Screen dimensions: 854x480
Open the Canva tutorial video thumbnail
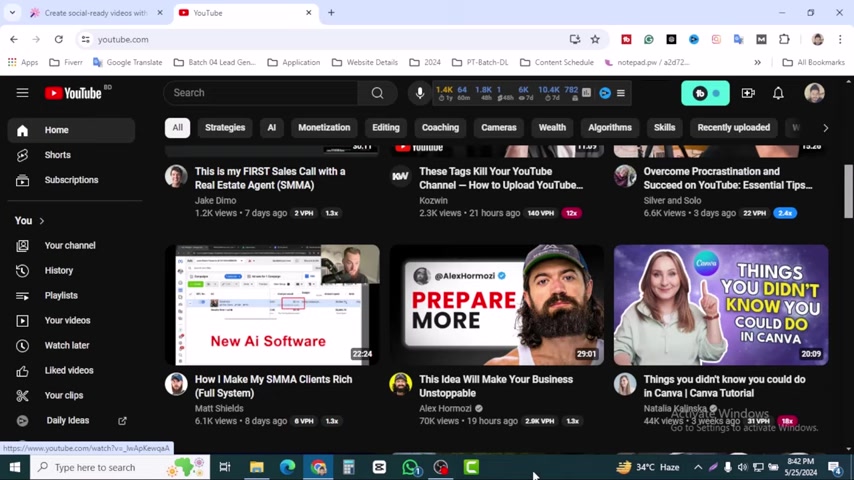(x=721, y=305)
